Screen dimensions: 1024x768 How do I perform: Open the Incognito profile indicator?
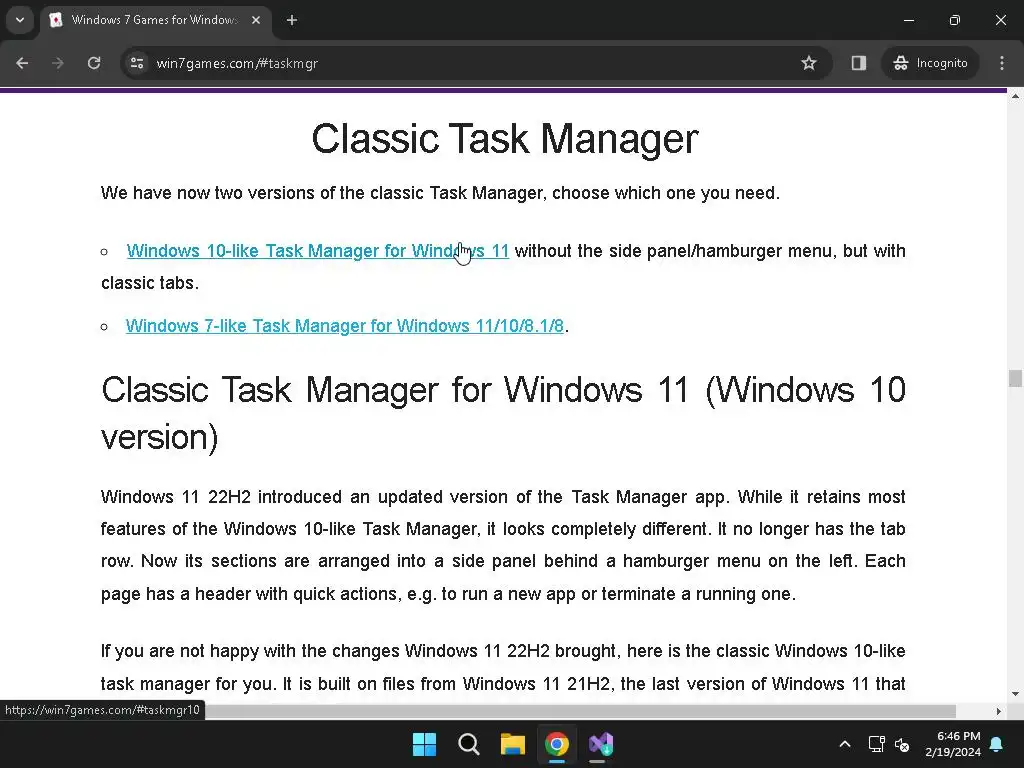pos(930,63)
